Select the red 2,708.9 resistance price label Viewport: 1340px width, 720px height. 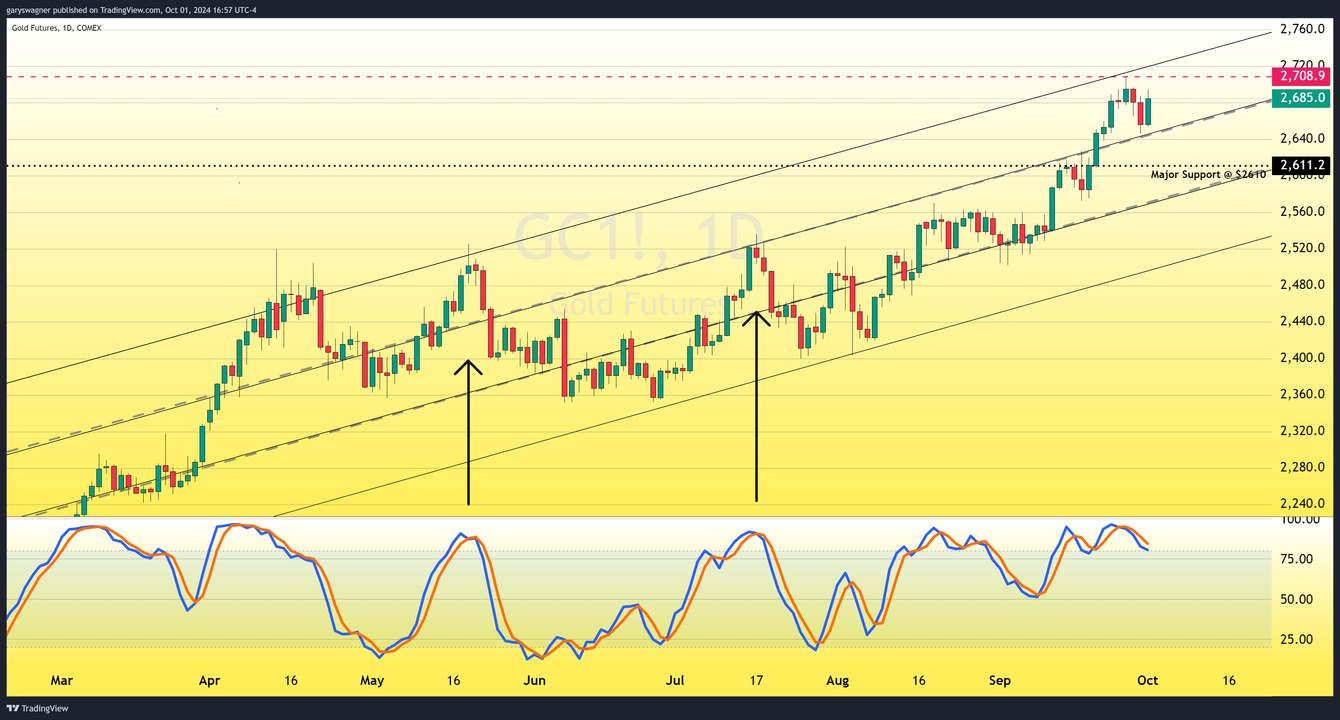1300,76
